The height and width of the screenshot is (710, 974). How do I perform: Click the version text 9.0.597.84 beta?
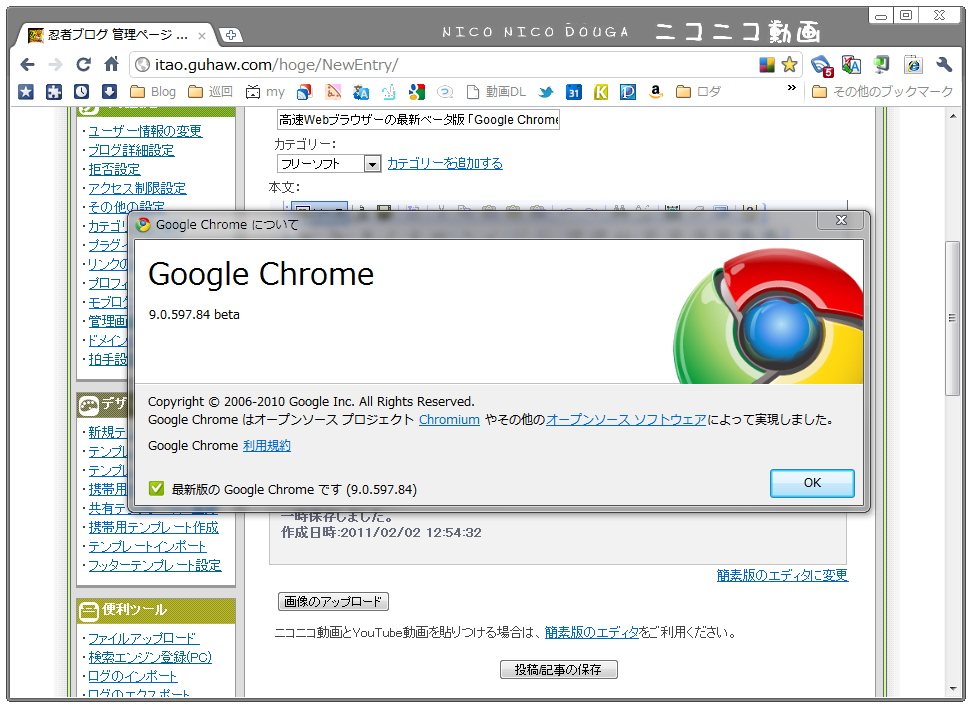coord(194,315)
